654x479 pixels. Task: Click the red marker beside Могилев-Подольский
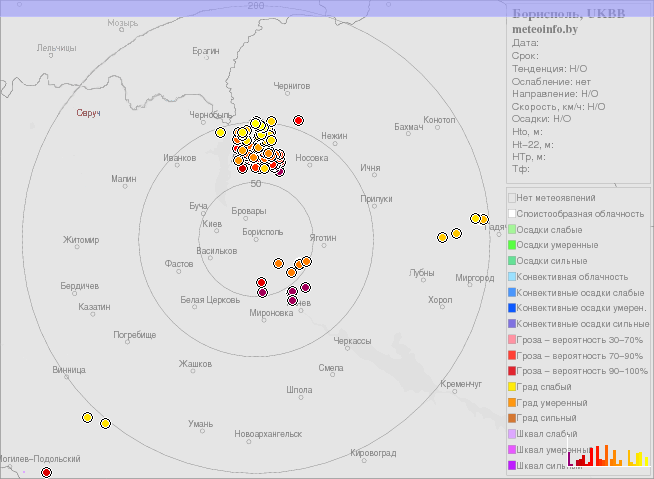[x=46, y=472]
